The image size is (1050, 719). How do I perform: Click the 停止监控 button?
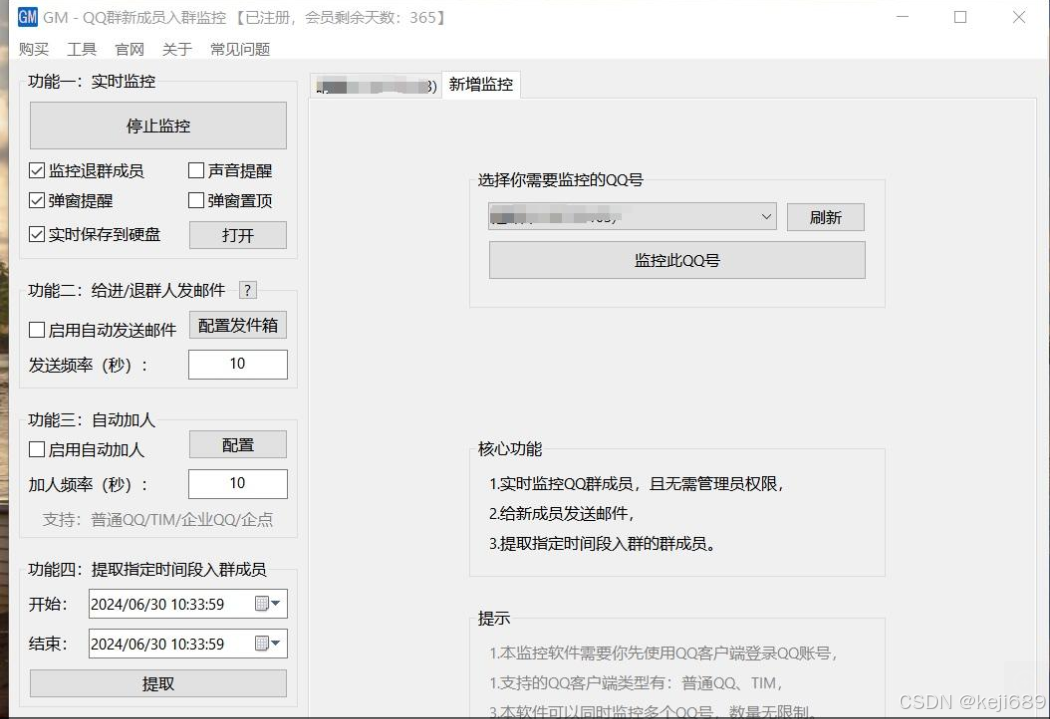pyautogui.click(x=158, y=125)
